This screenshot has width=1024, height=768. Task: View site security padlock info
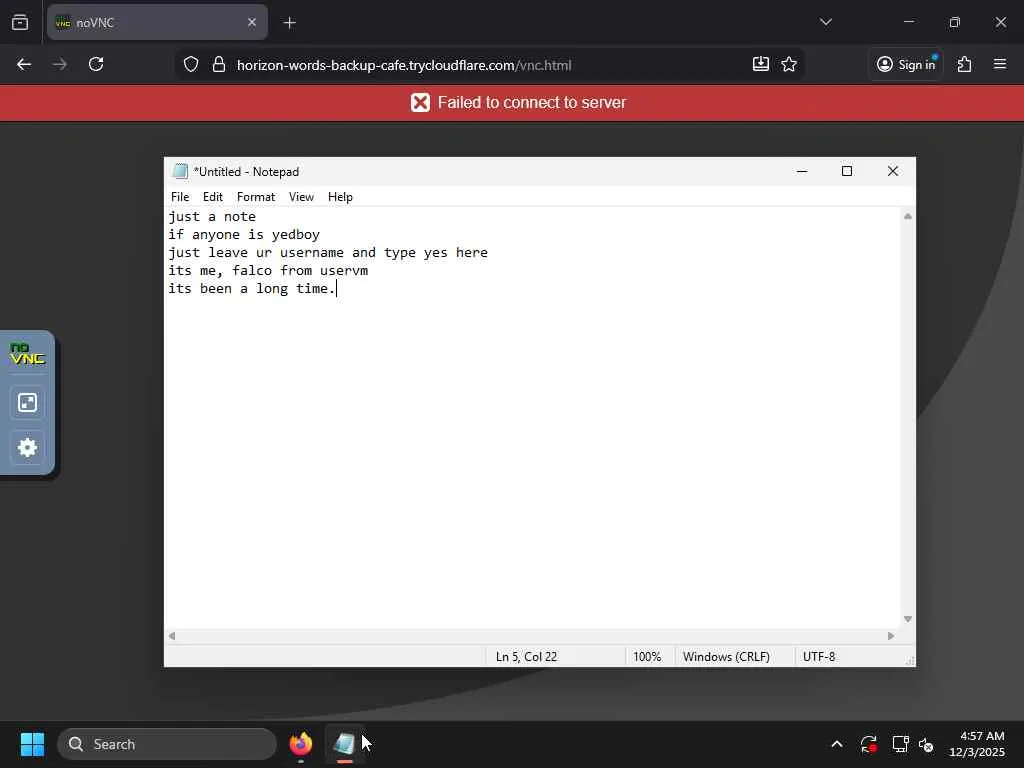point(219,65)
